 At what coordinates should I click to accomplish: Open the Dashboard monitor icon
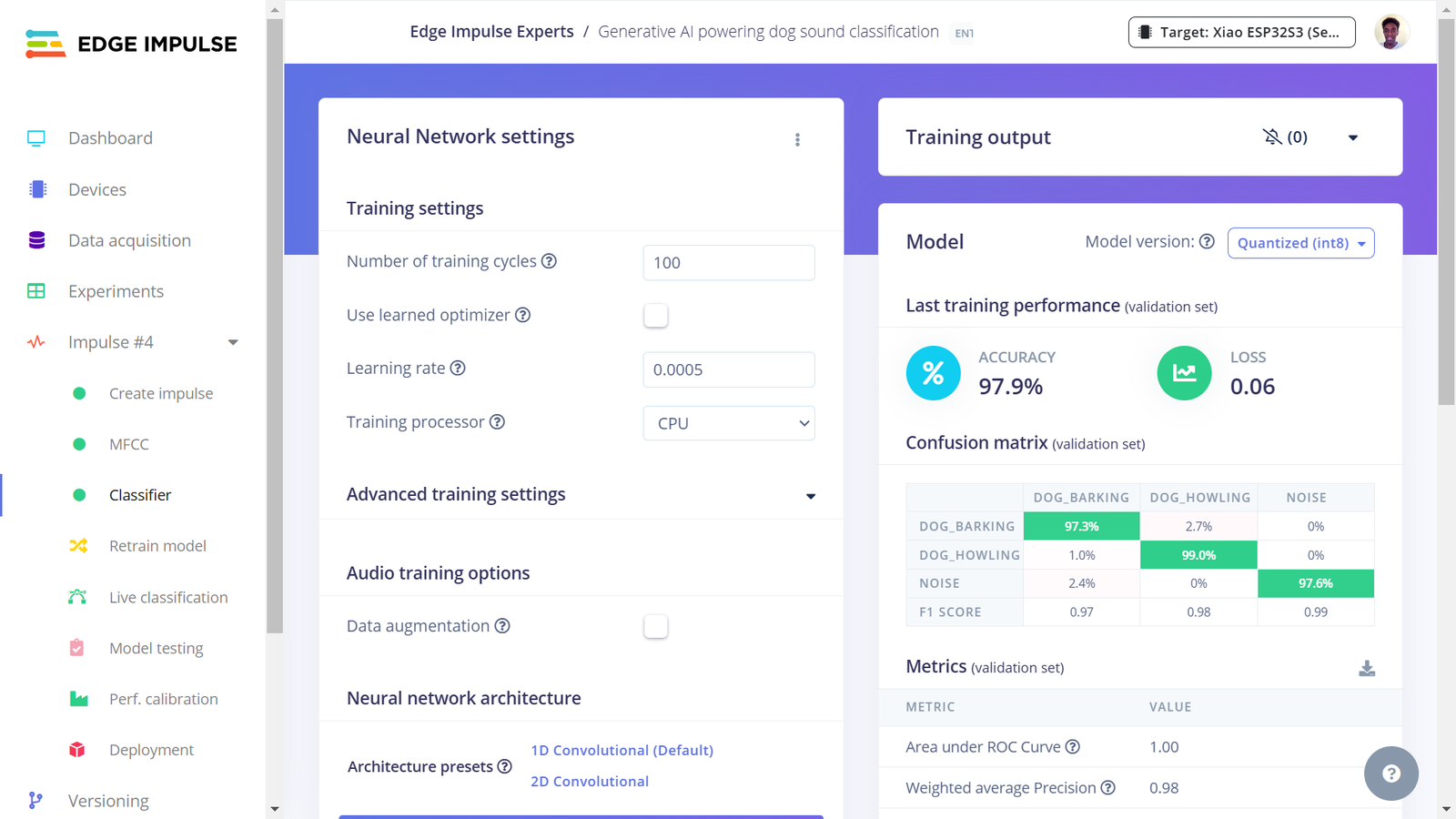point(36,138)
